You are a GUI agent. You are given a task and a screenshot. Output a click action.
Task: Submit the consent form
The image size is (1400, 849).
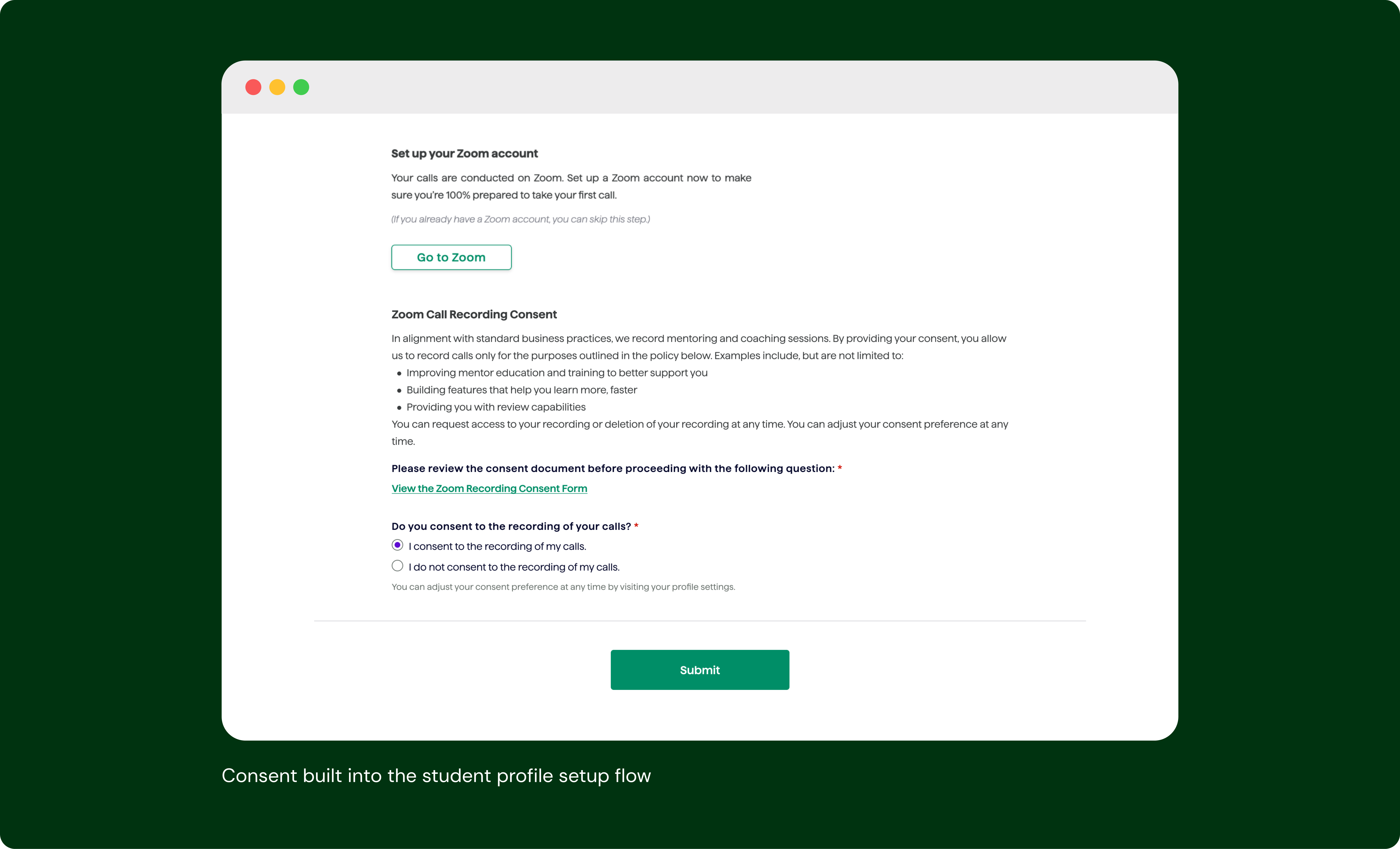(x=700, y=670)
